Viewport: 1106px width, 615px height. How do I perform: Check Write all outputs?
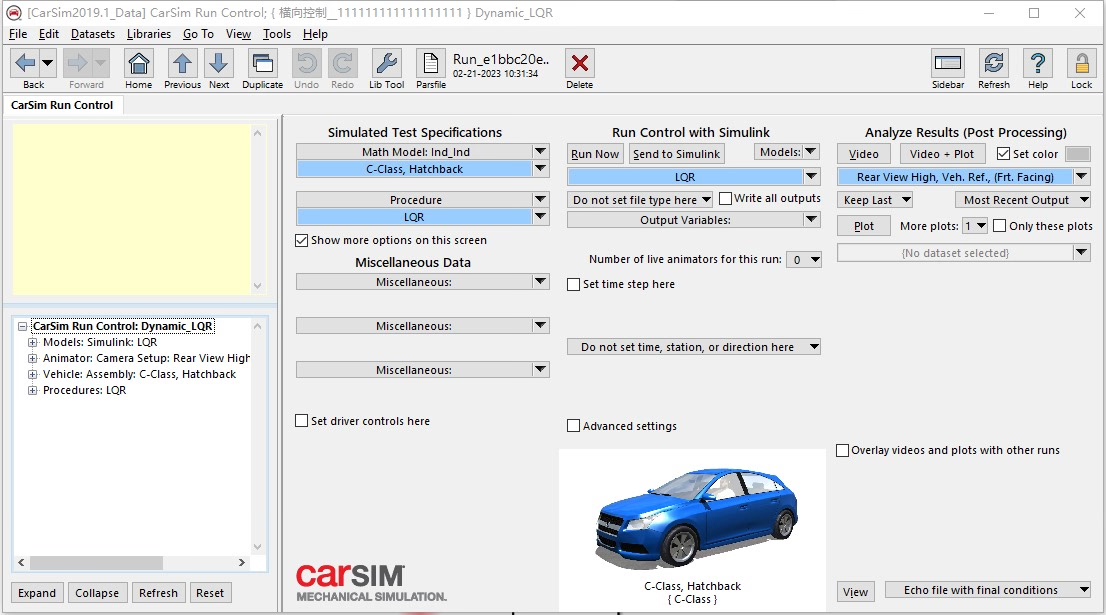[725, 199]
